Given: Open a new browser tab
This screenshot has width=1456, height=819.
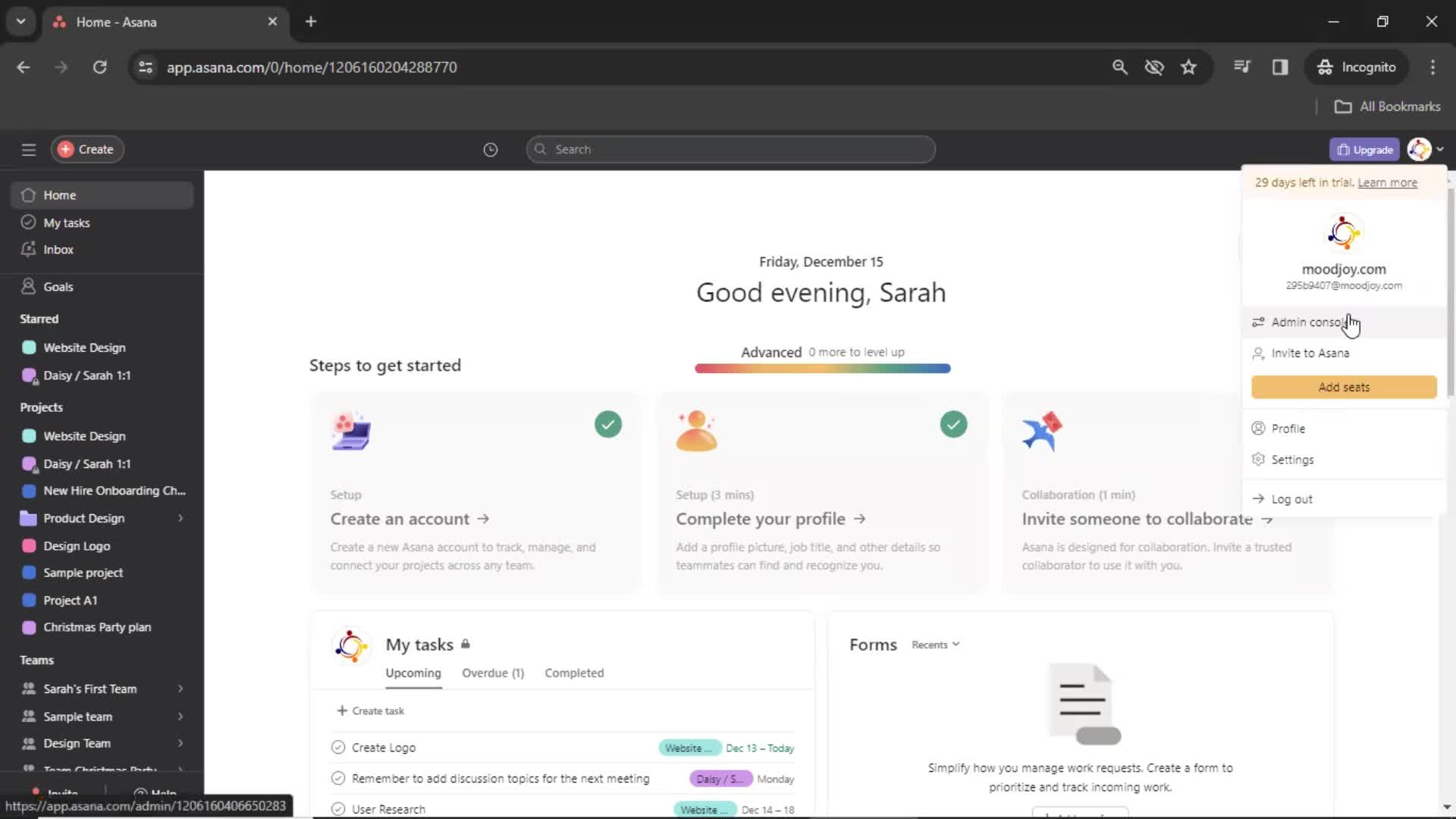Looking at the screenshot, I should (x=311, y=21).
